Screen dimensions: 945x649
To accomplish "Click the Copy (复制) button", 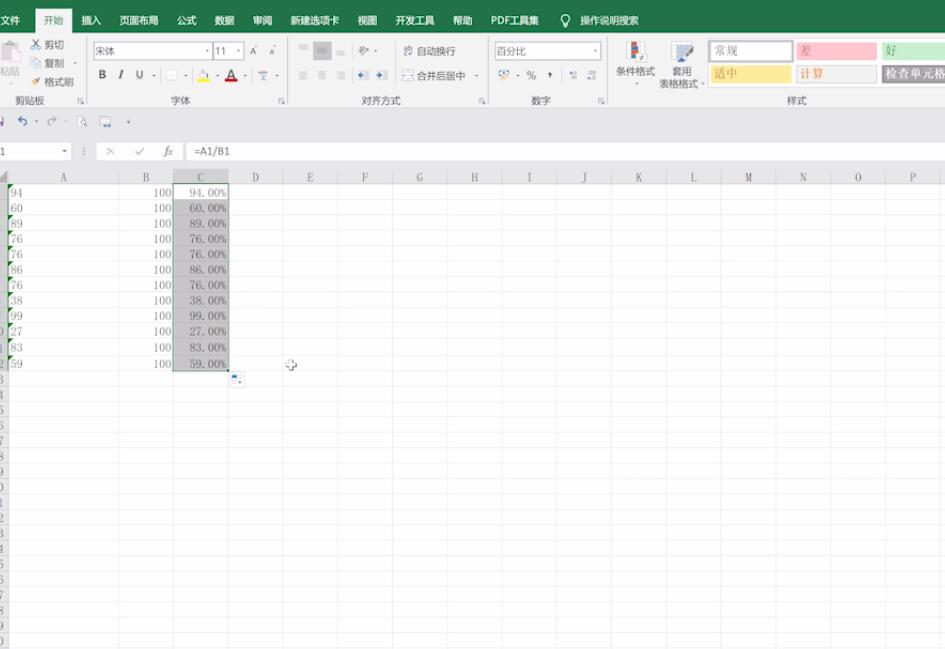I will [47, 63].
